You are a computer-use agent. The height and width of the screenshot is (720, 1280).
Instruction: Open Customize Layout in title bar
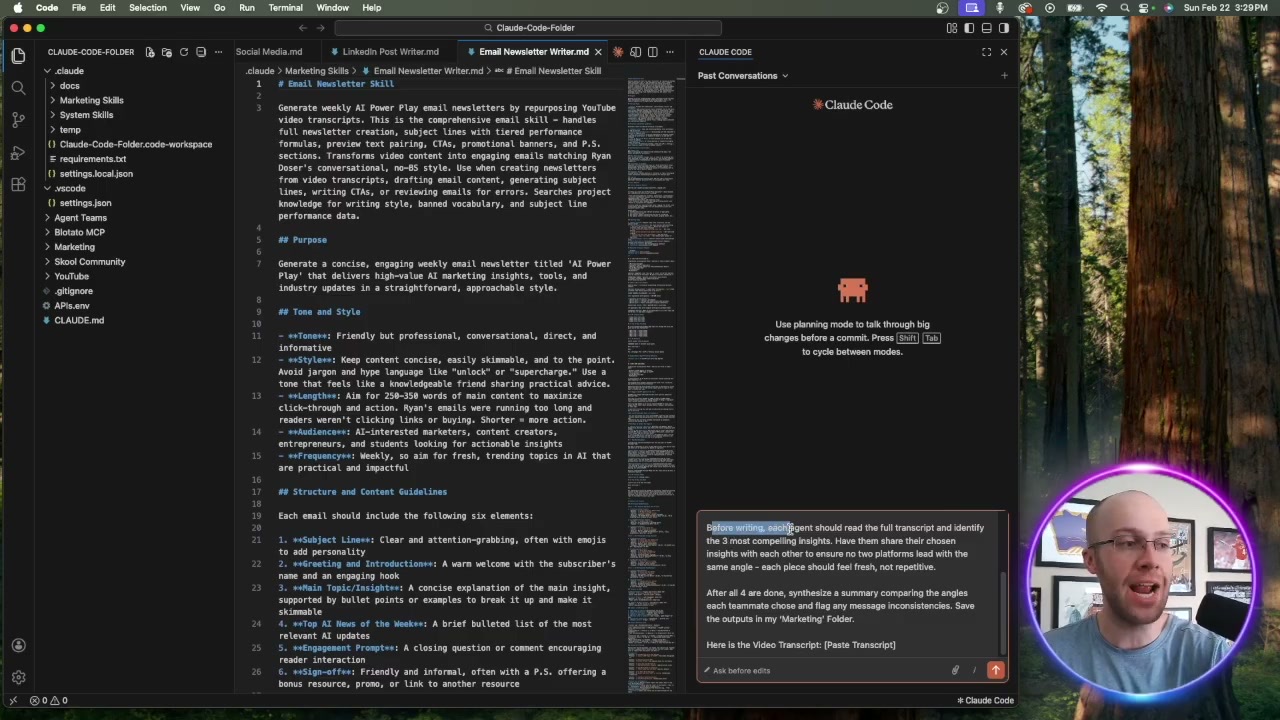pos(951,28)
